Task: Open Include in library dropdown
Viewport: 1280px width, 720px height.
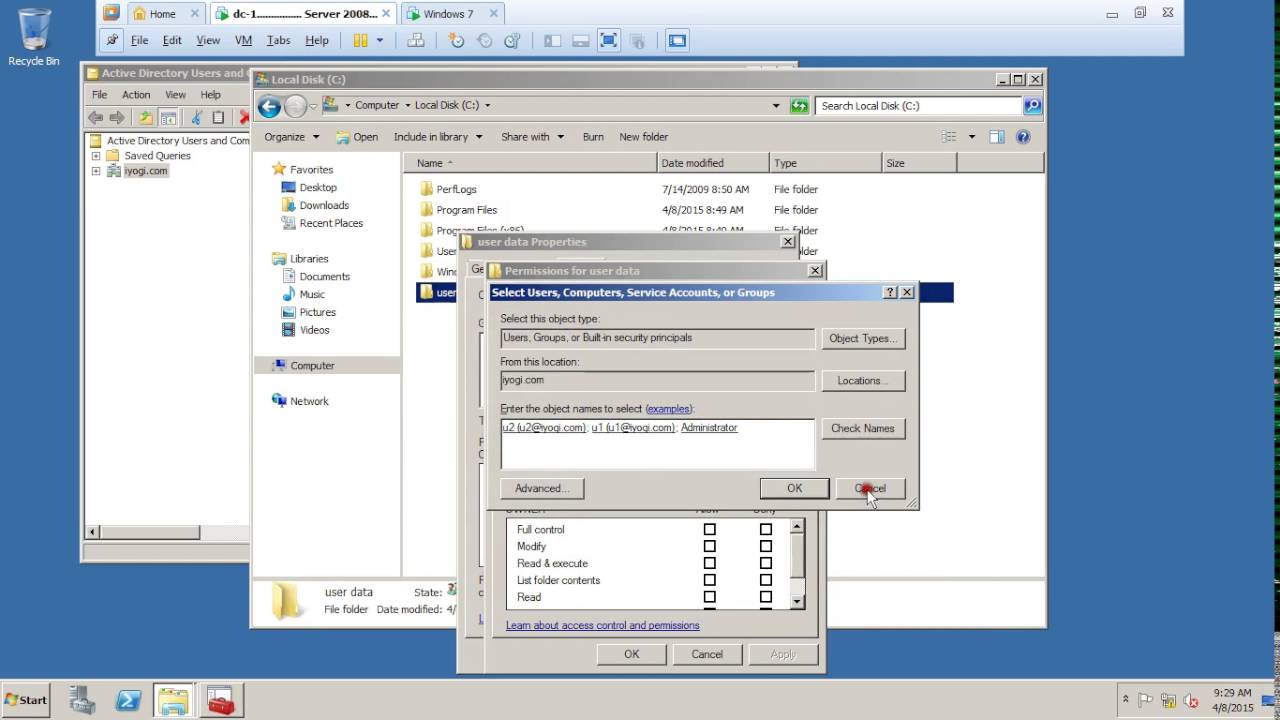Action: pyautogui.click(x=438, y=137)
